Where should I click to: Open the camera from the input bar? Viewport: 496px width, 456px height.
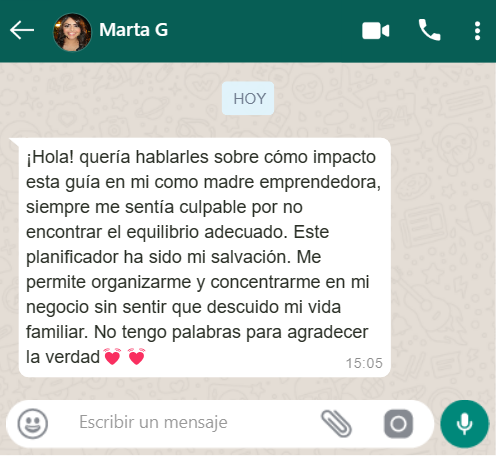(x=398, y=424)
